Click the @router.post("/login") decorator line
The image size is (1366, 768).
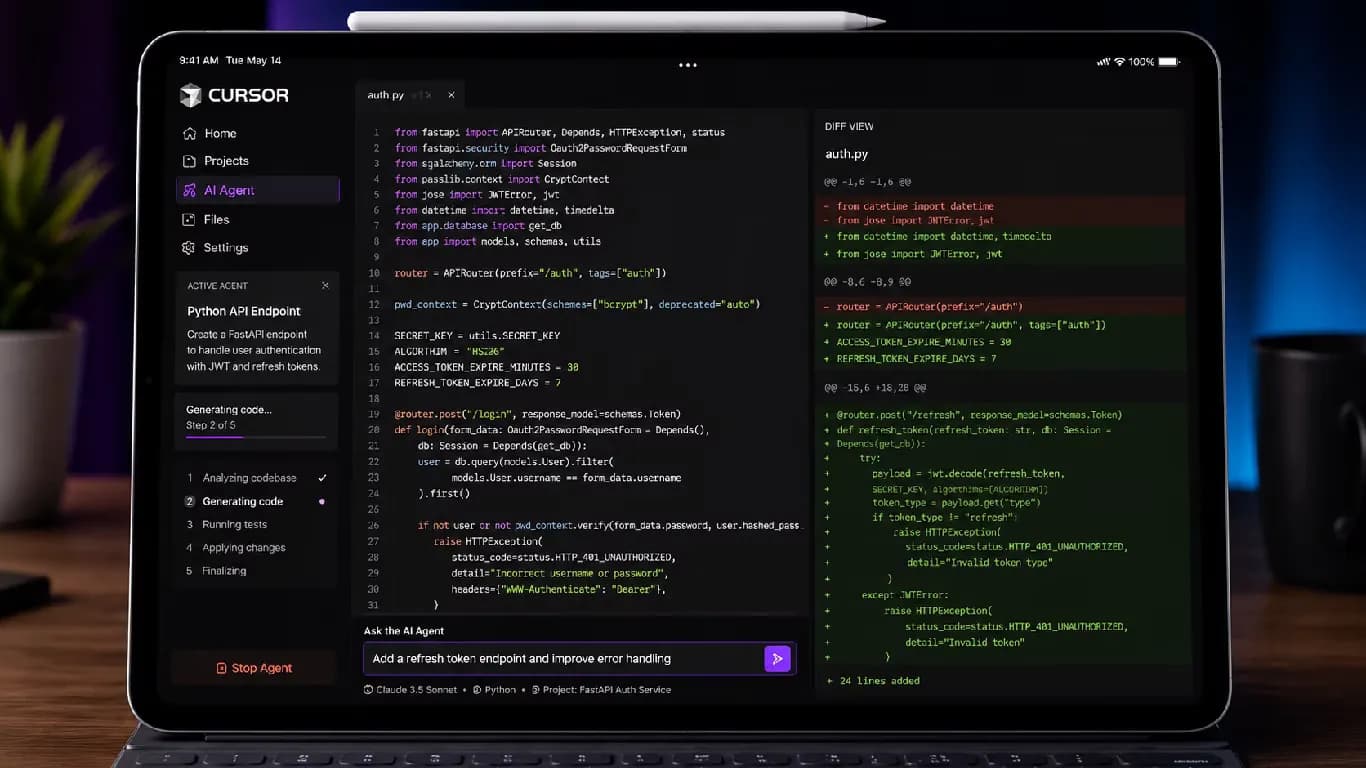click(x=537, y=414)
